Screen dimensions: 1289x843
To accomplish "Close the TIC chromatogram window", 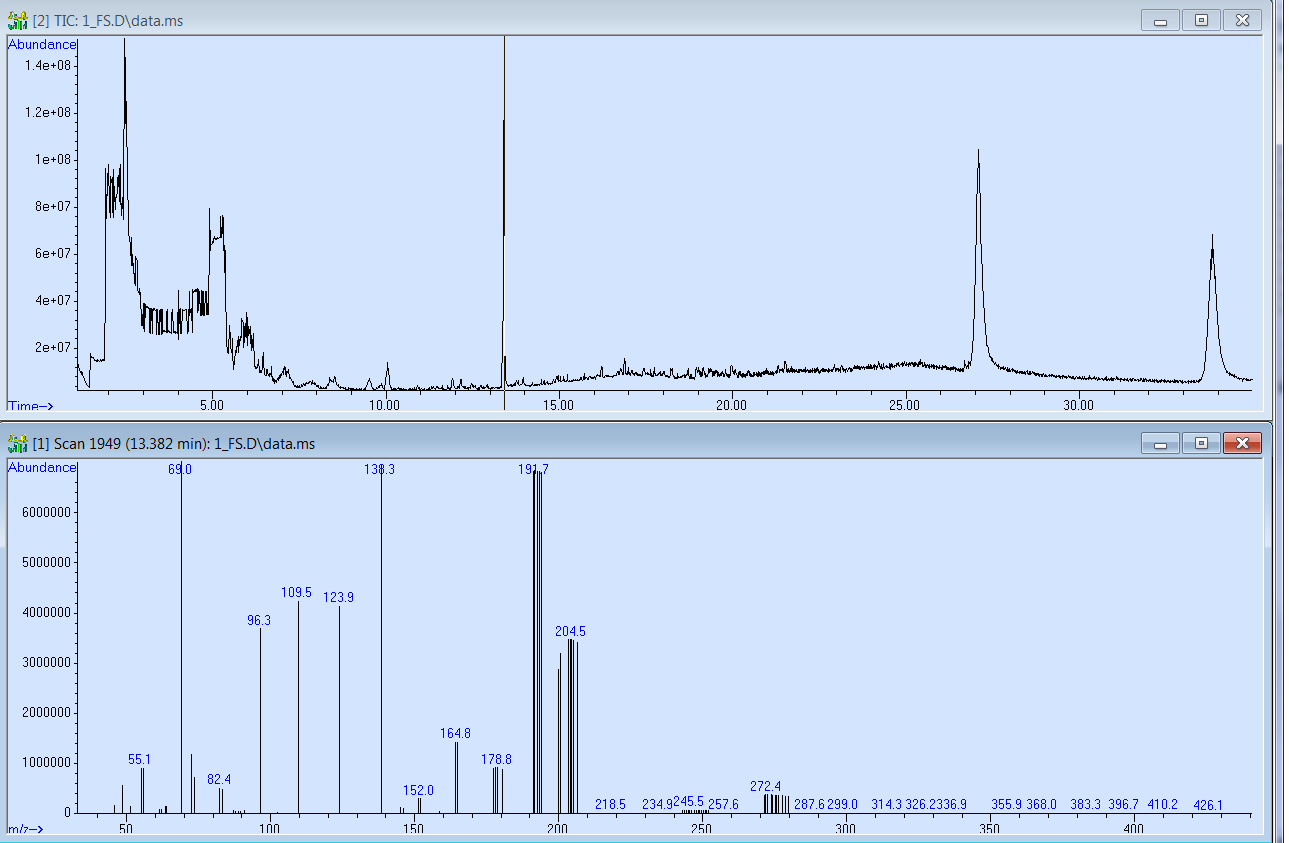I will 1241,20.
